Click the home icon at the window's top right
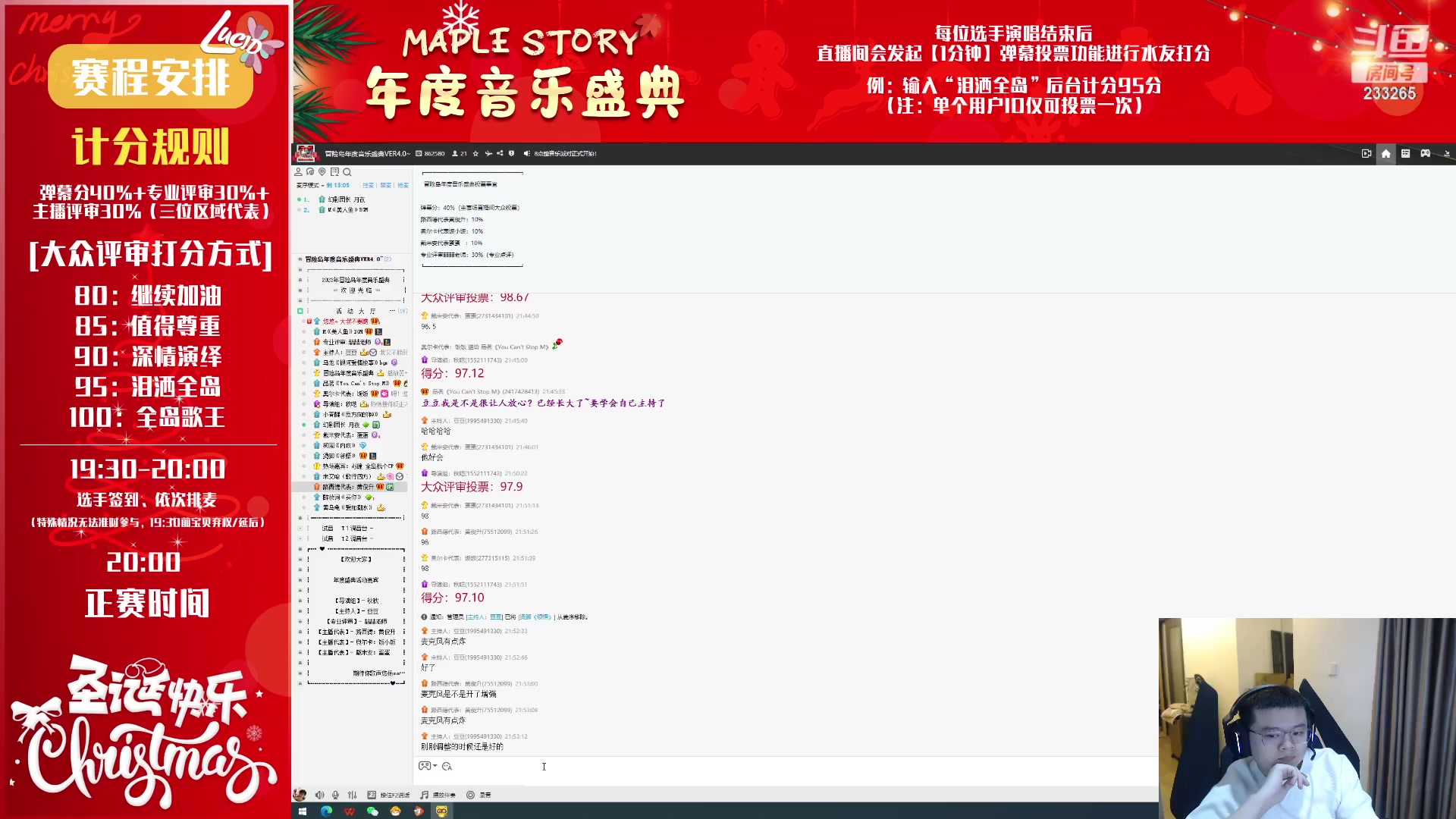This screenshot has width=1456, height=819. pyautogui.click(x=1385, y=153)
